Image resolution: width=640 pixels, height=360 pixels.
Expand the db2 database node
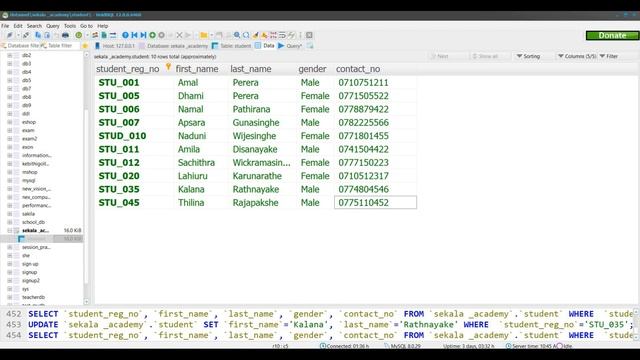[9, 55]
